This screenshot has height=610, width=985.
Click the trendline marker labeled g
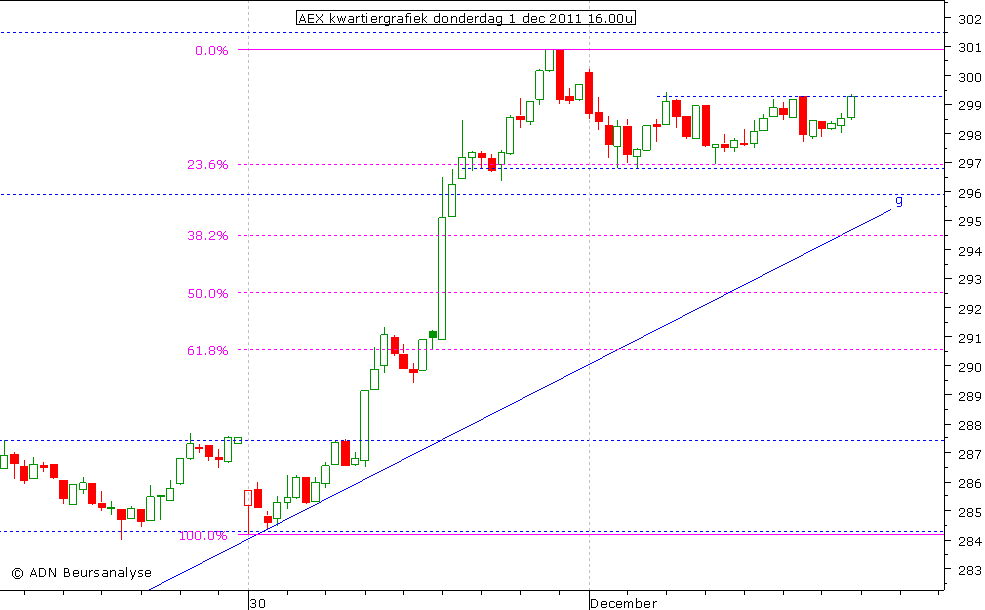897,203
